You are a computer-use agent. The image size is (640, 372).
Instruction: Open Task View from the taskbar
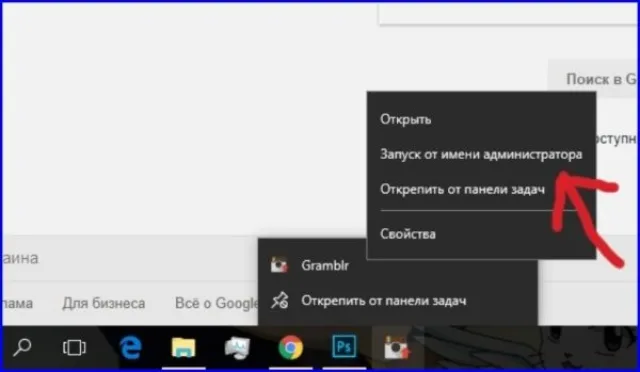point(74,348)
